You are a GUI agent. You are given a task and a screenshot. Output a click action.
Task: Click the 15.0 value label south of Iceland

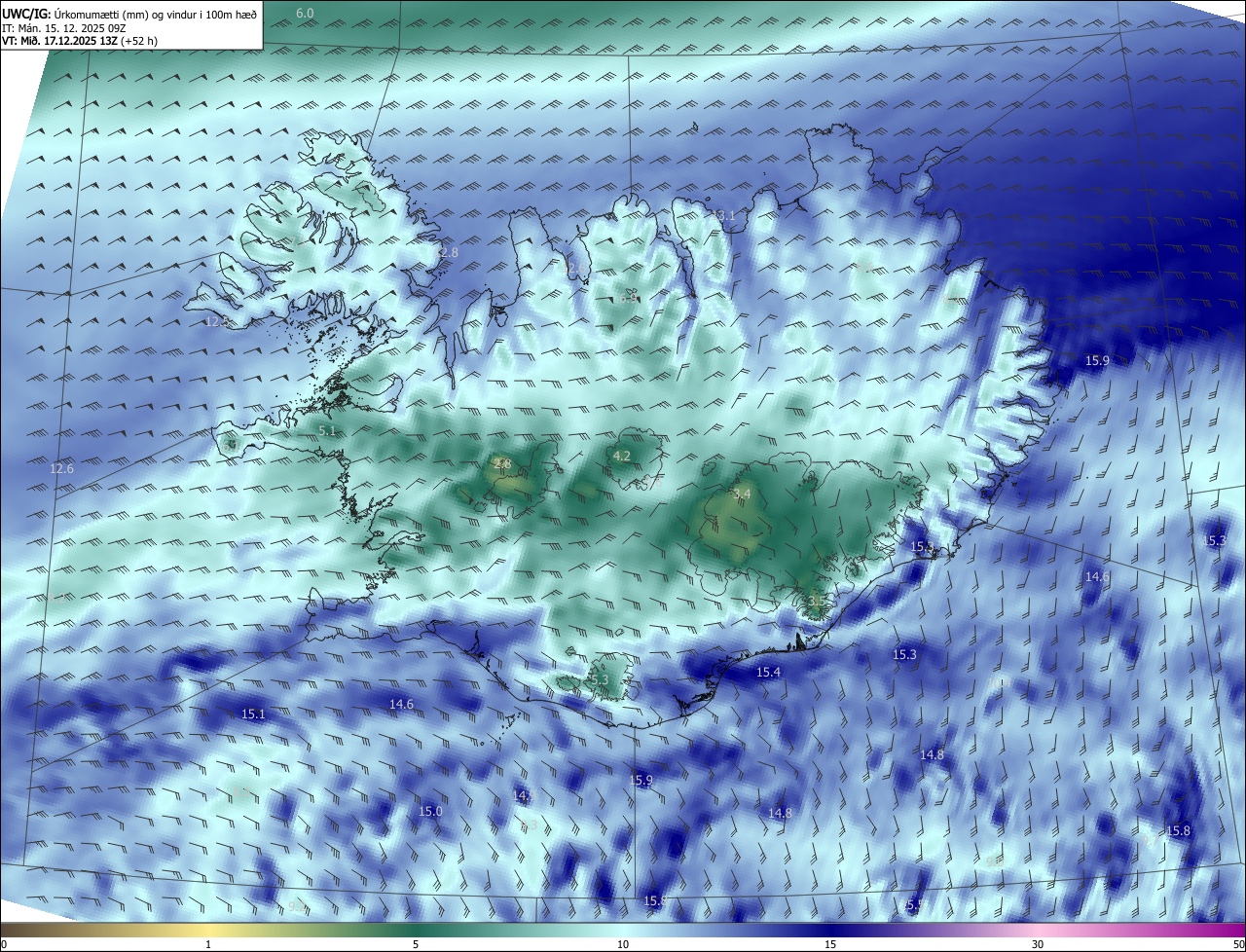click(x=430, y=812)
